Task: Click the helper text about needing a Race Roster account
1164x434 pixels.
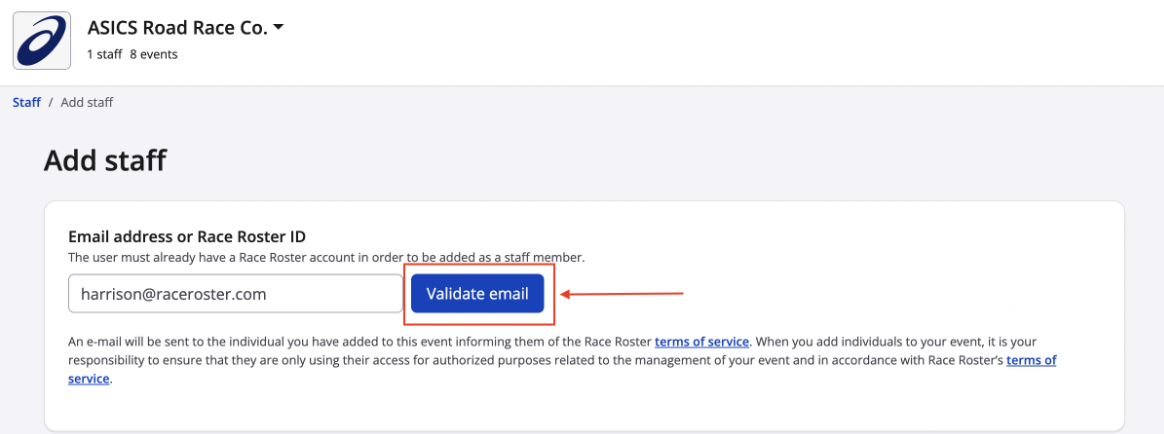Action: pyautogui.click(x=326, y=257)
